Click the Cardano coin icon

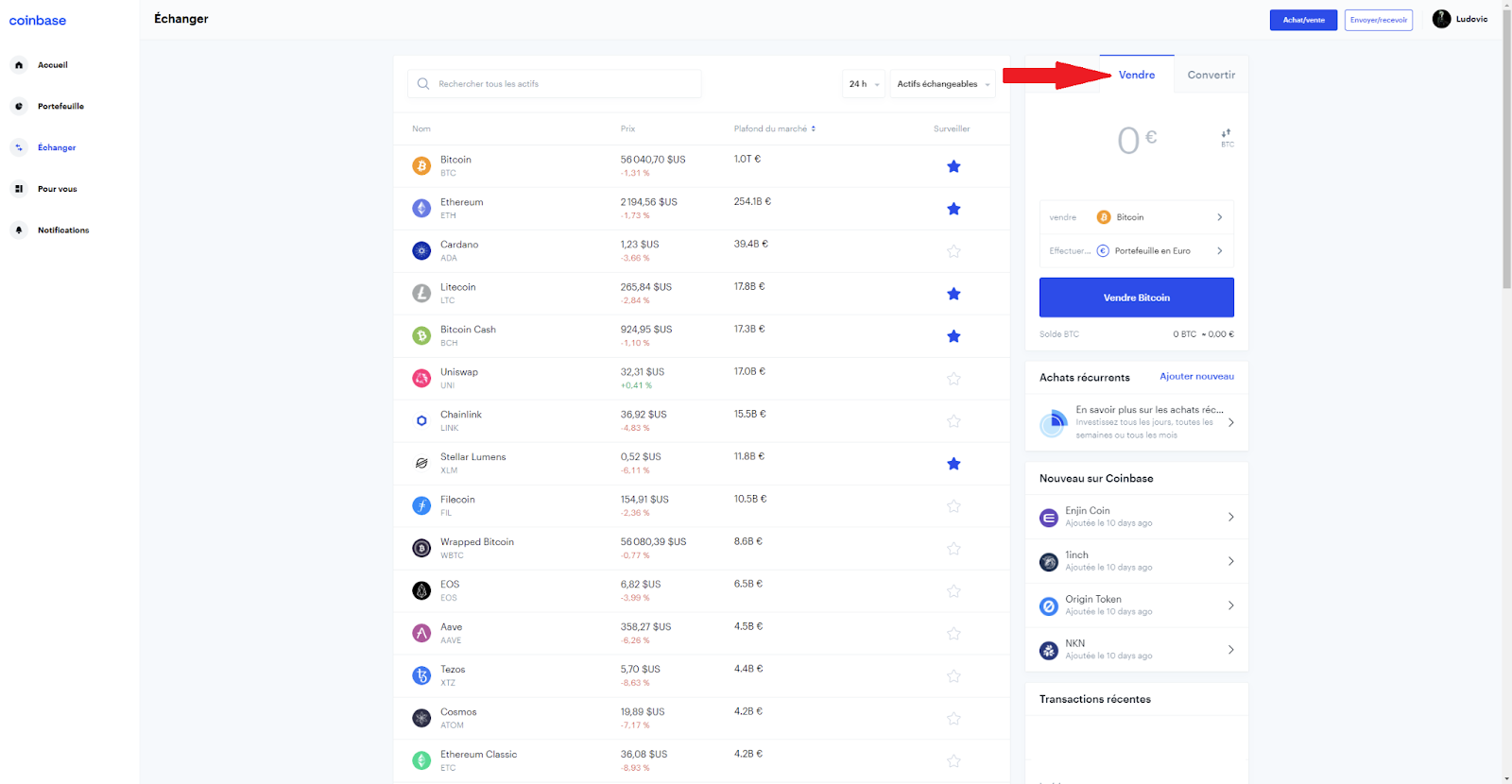tap(421, 251)
